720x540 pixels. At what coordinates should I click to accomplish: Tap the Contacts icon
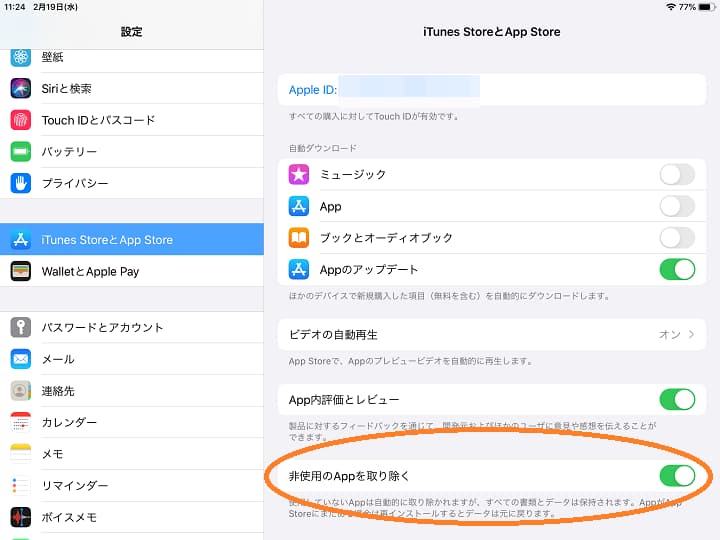[21, 391]
